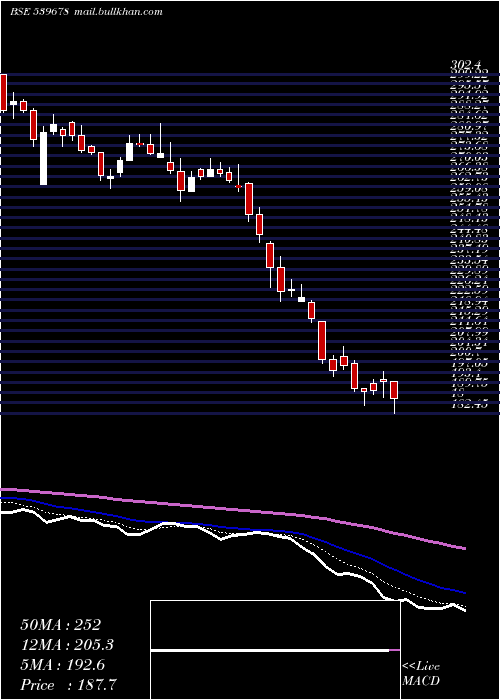Click the blue 12MA moving average line
This screenshot has width=500, height=700.
(232, 529)
